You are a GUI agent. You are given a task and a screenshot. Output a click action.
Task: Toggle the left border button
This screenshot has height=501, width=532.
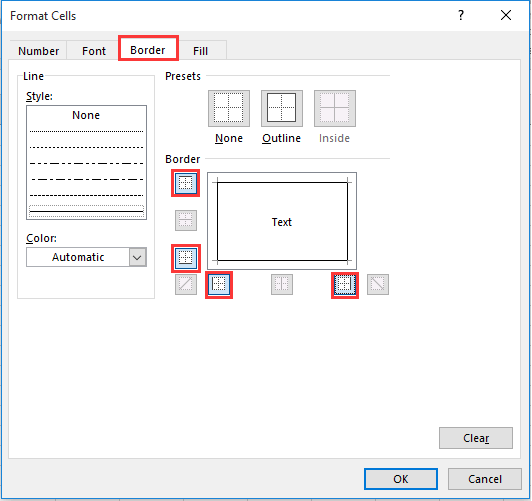click(x=219, y=285)
